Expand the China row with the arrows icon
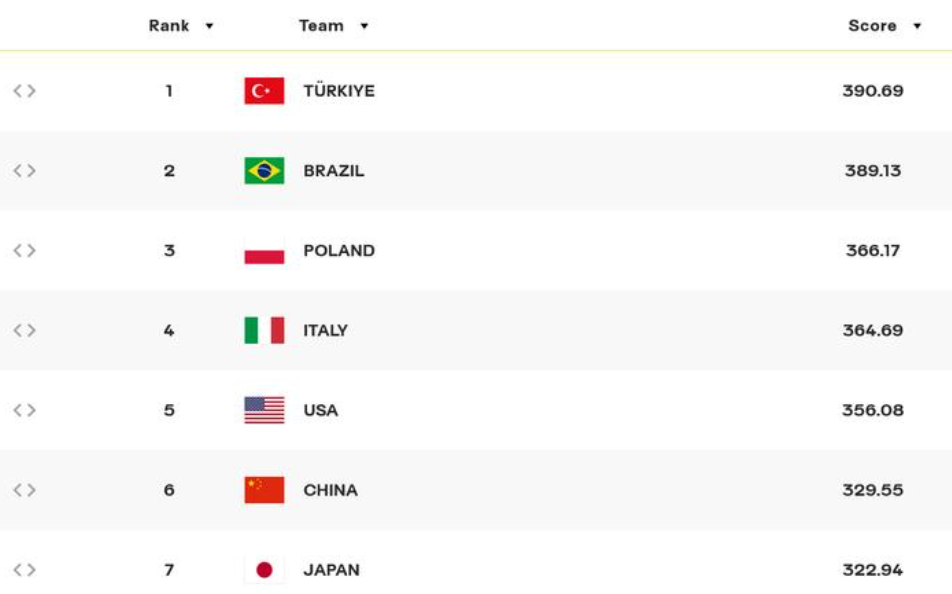This screenshot has width=952, height=594. click(24, 490)
